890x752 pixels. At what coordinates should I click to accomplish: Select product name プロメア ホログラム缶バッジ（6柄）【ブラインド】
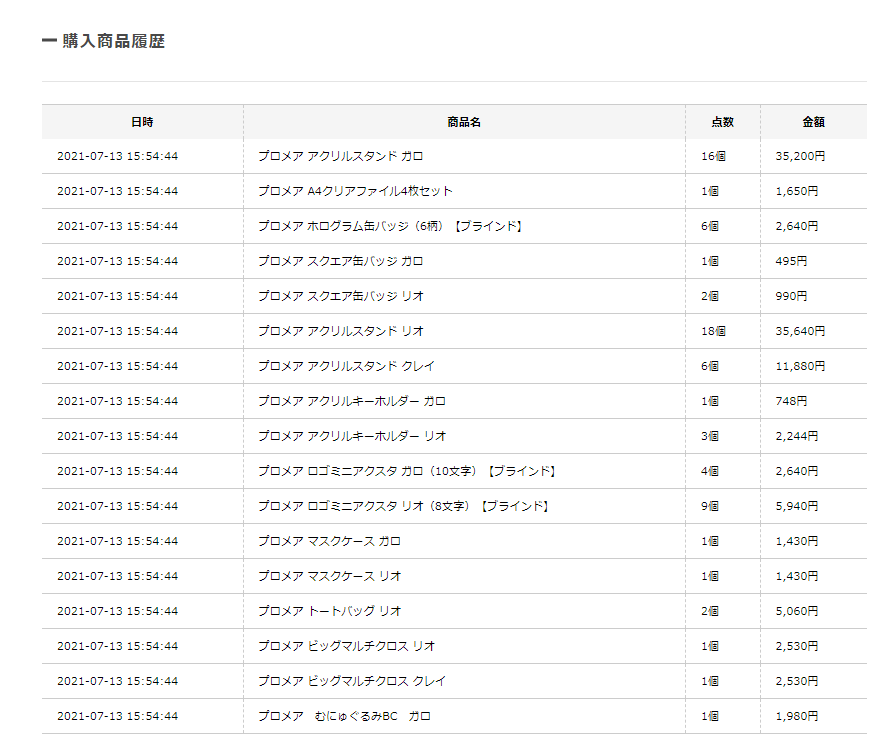tap(391, 226)
